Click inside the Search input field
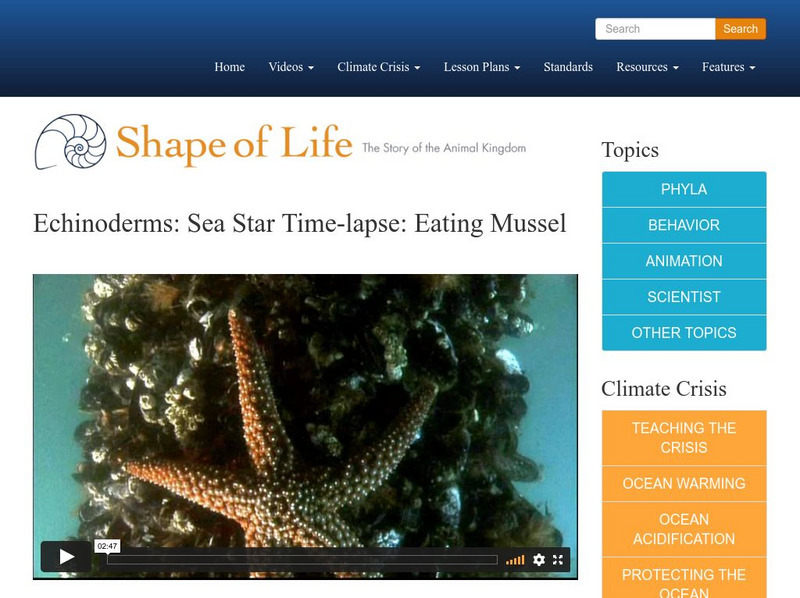 coord(655,29)
